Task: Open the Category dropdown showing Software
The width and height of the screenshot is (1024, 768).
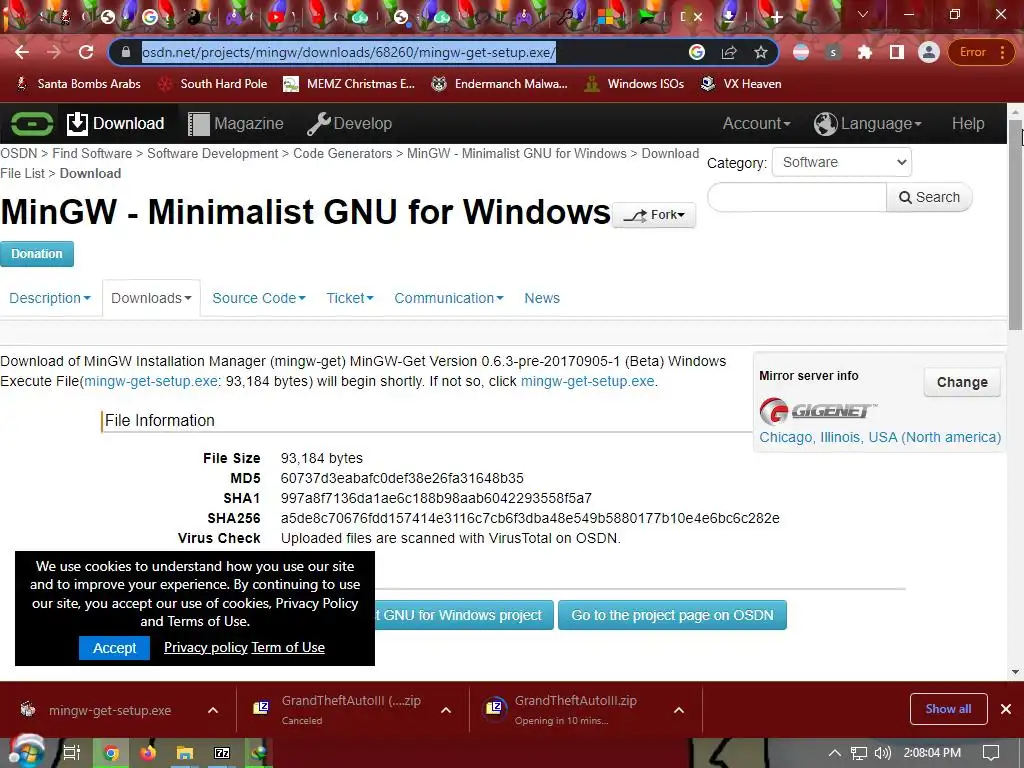Action: click(842, 162)
